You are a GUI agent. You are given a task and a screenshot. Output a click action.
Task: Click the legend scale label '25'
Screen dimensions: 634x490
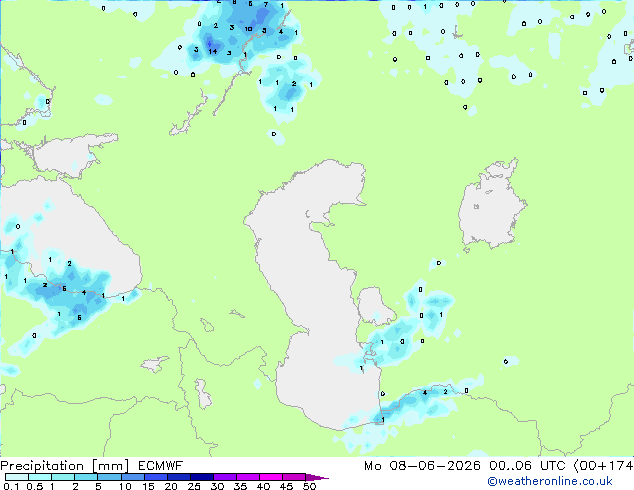pyautogui.click(x=194, y=486)
